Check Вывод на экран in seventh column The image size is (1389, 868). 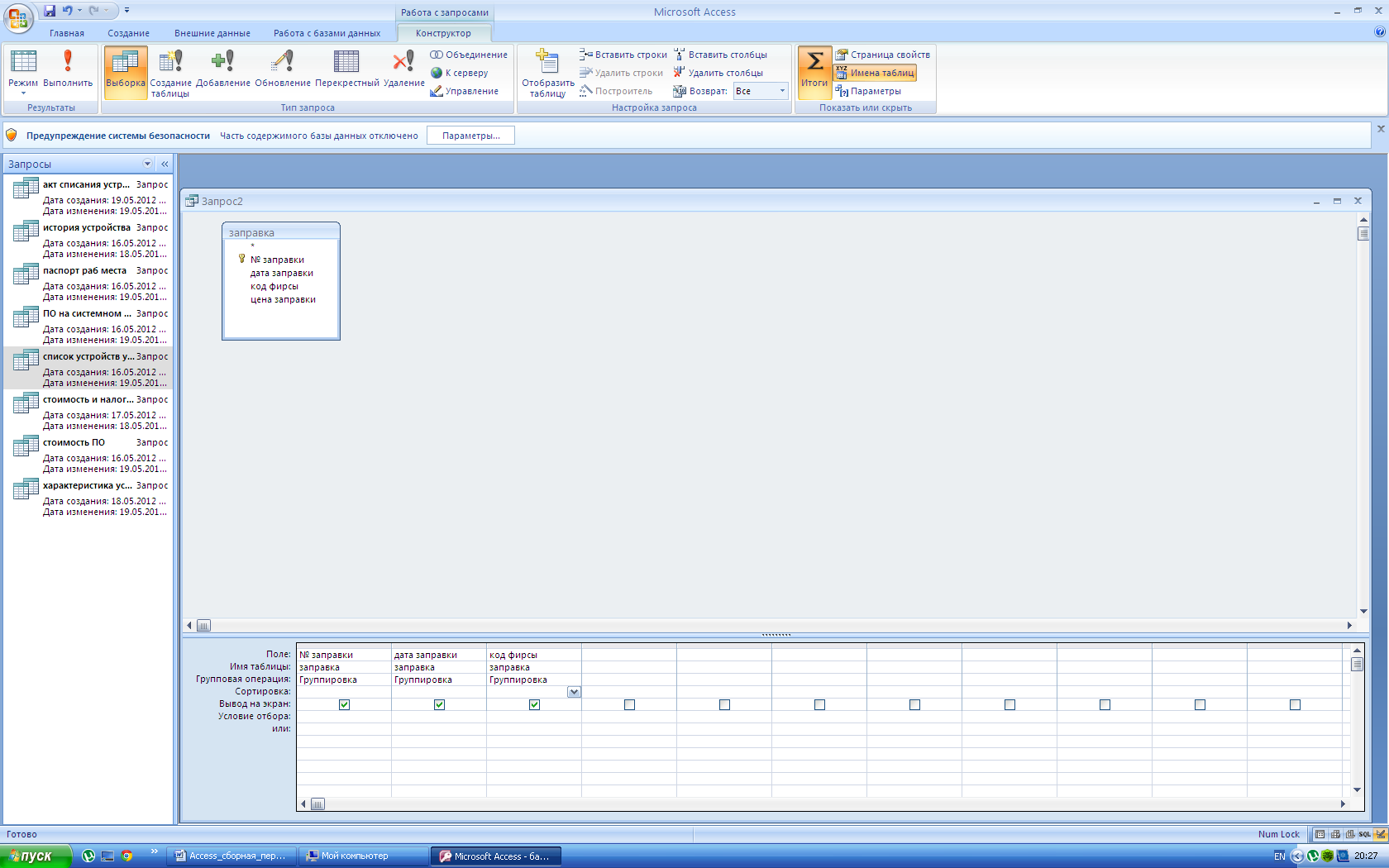[914, 704]
